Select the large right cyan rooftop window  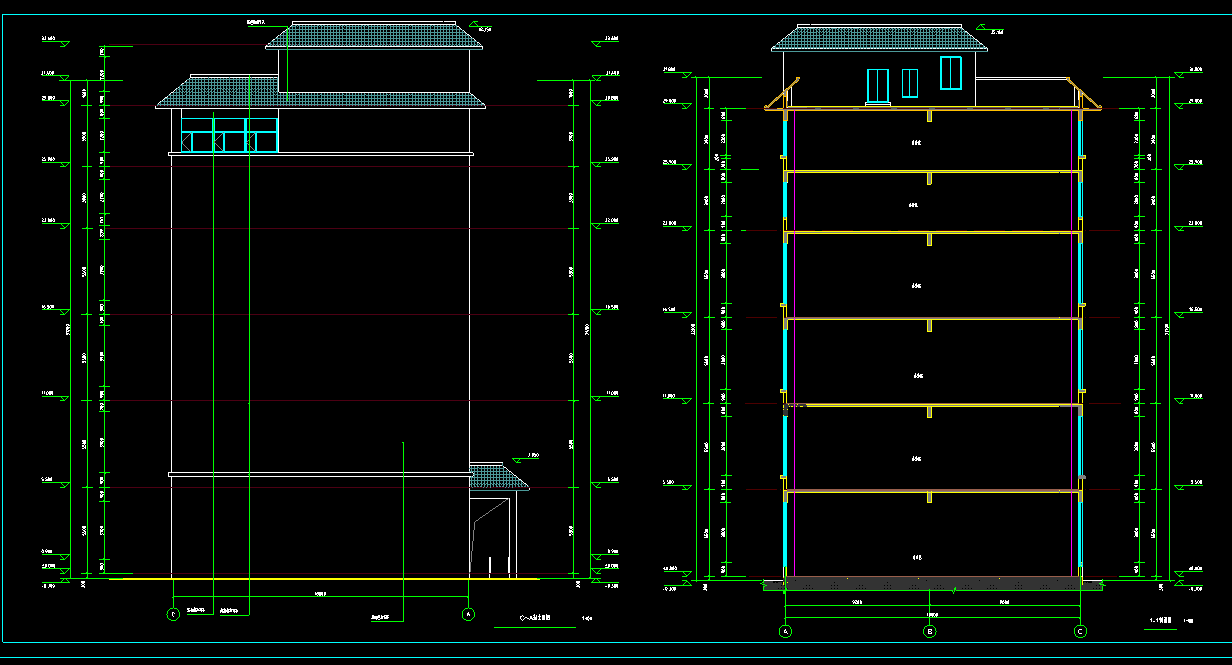tap(950, 74)
